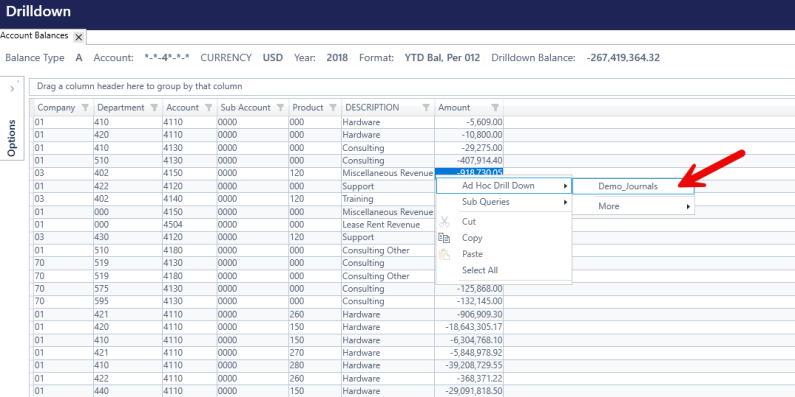Select department 595 cell
795x397 pixels.
click(128, 301)
